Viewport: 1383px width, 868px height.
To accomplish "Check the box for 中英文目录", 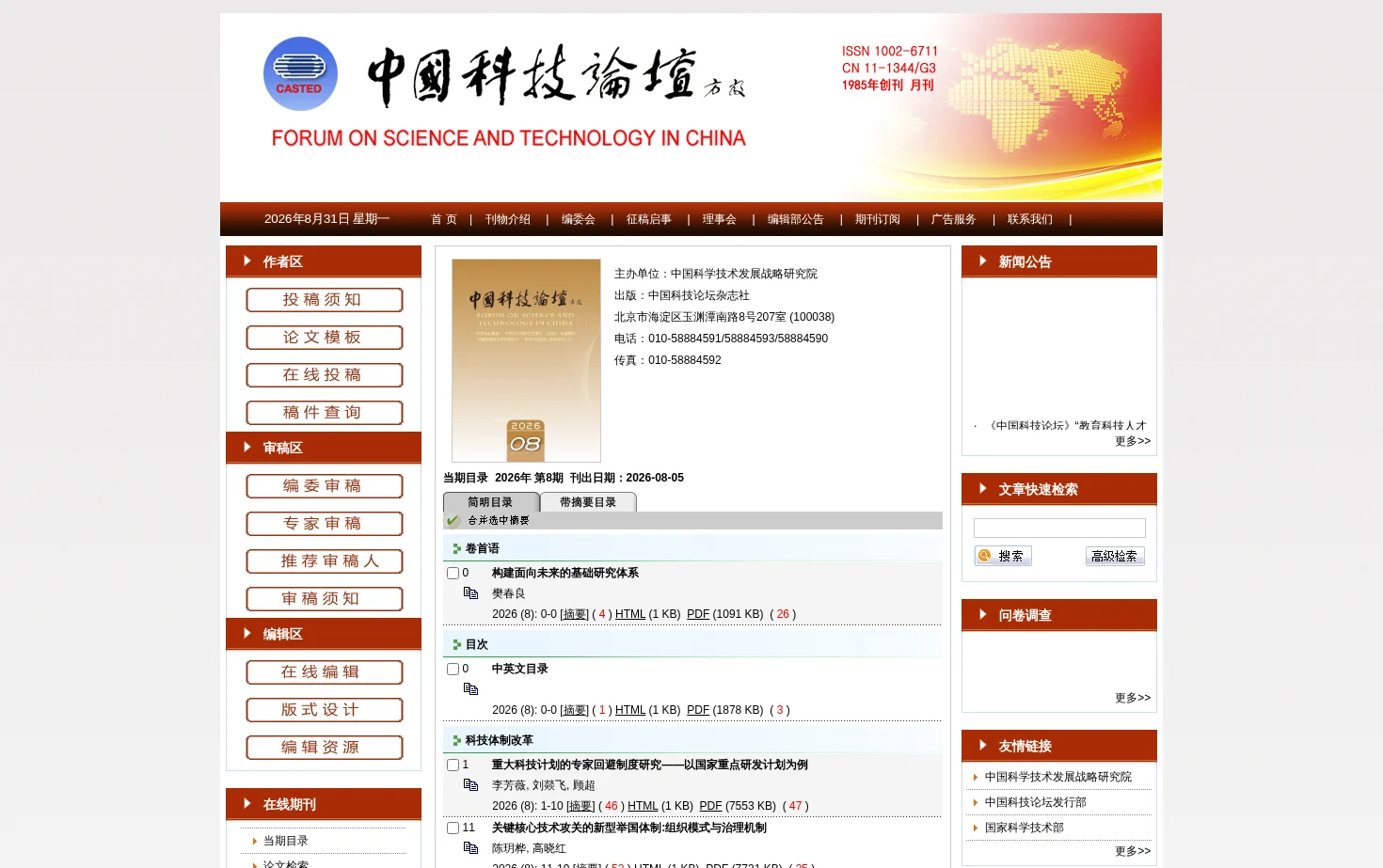I will tap(453, 669).
